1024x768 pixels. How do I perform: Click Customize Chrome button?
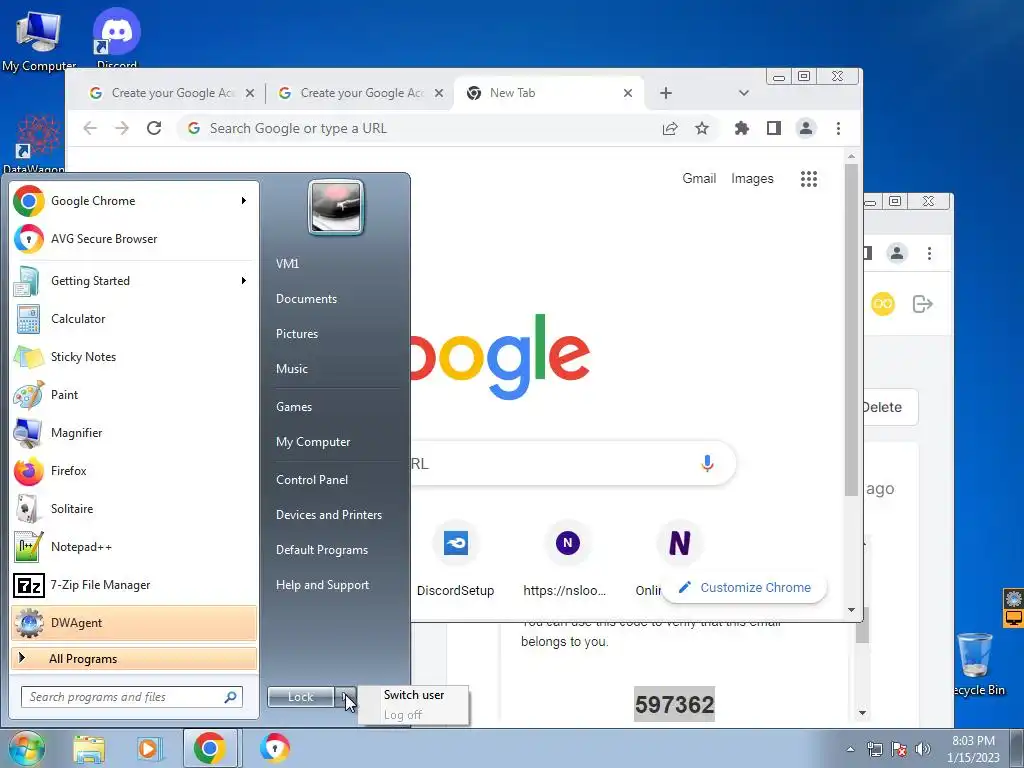click(744, 587)
